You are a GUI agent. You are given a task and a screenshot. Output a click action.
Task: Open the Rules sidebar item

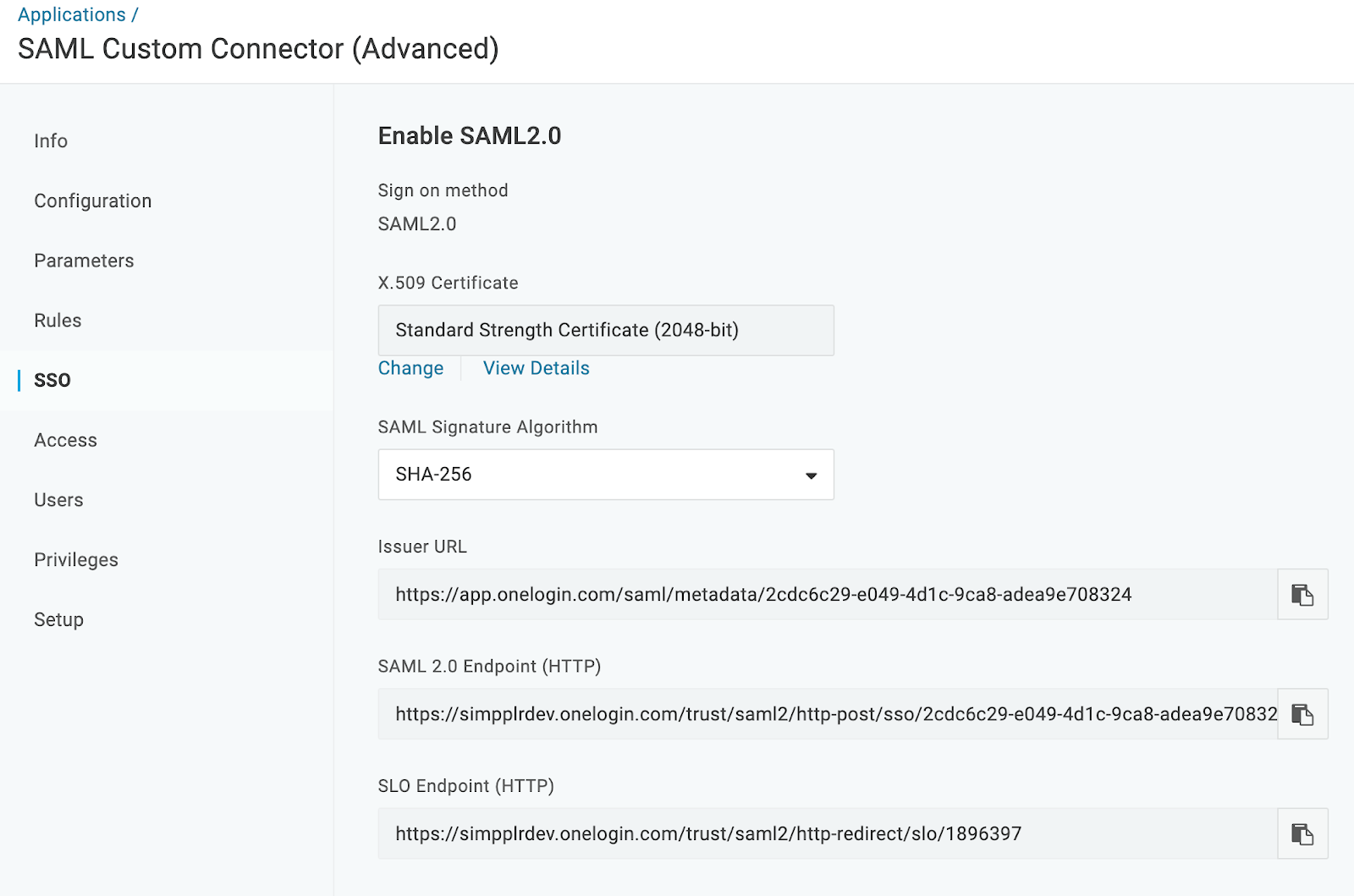[x=58, y=321]
